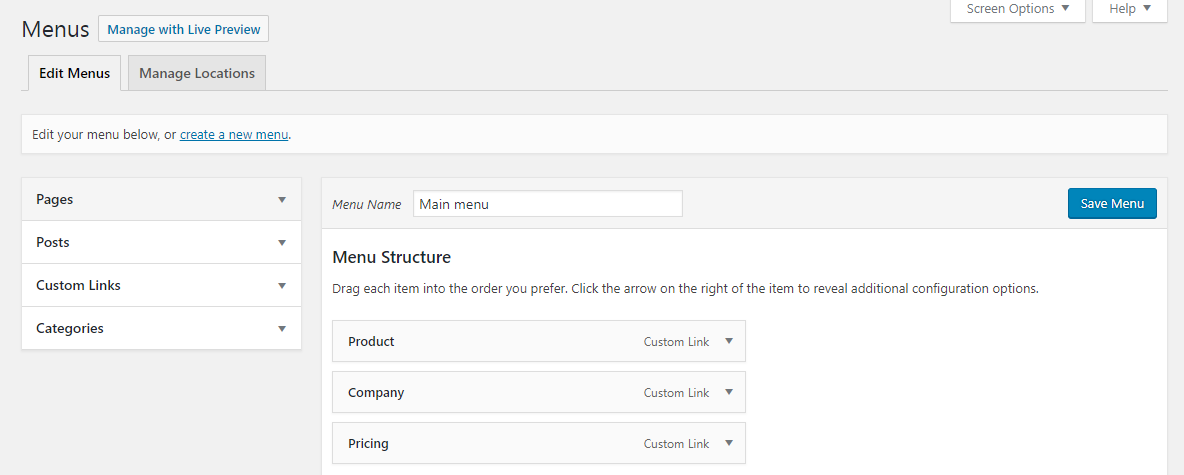Open Pricing menu item options arrow

[729, 443]
